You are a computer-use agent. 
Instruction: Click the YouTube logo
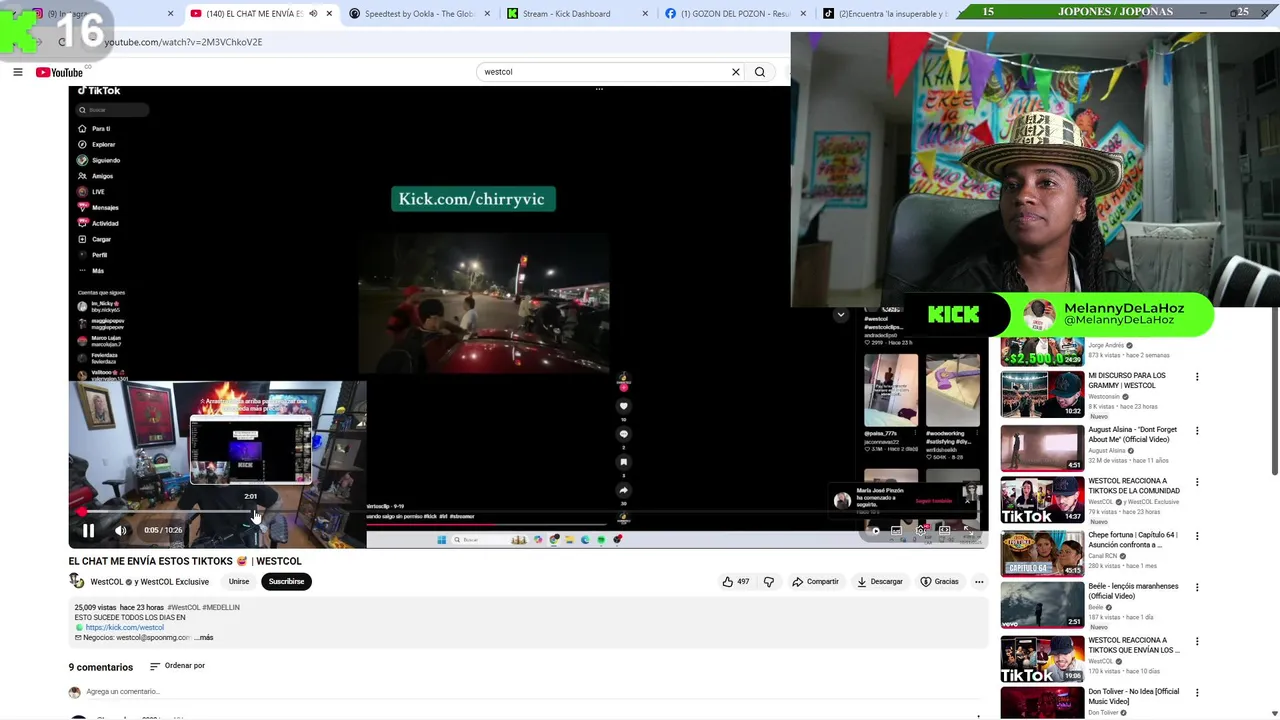pos(59,72)
